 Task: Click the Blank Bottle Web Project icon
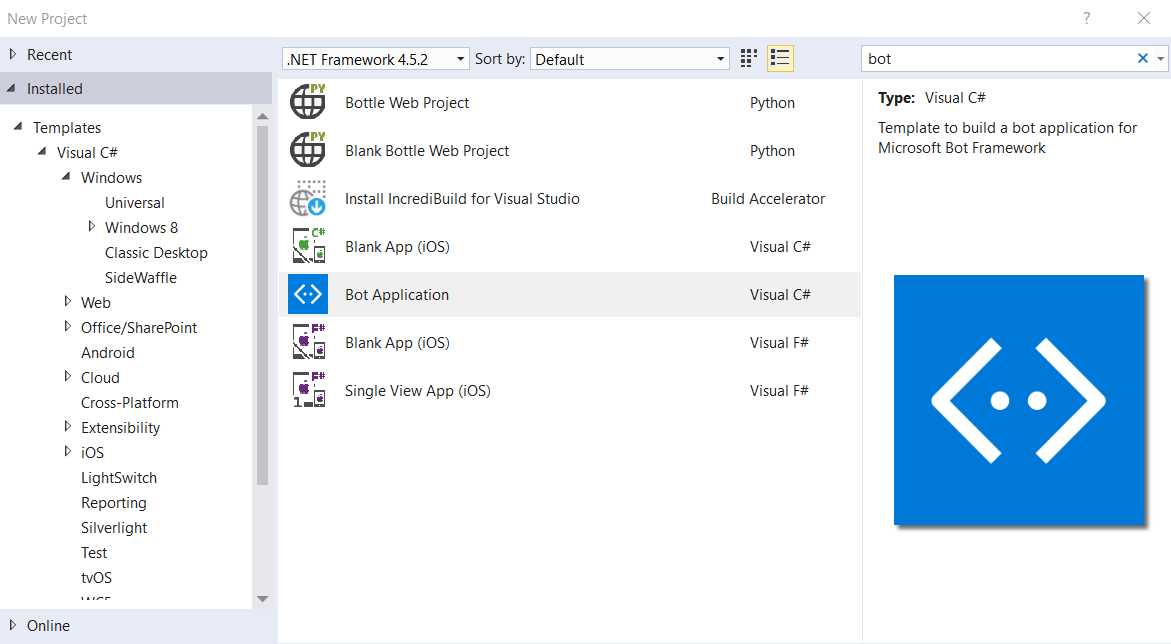[307, 150]
